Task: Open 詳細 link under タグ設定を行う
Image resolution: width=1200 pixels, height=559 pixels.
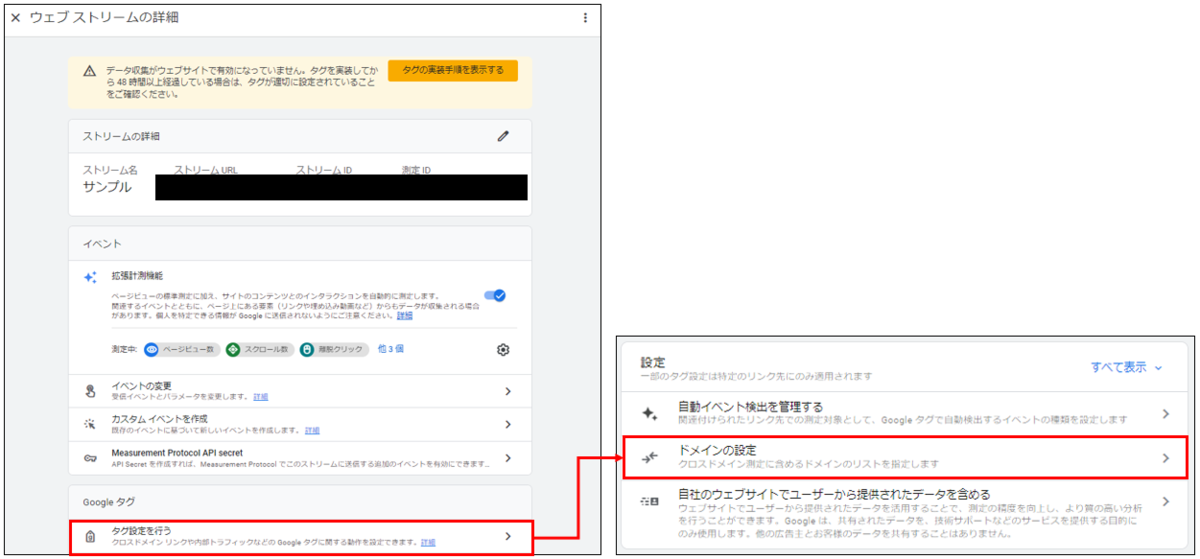Action: point(428,542)
